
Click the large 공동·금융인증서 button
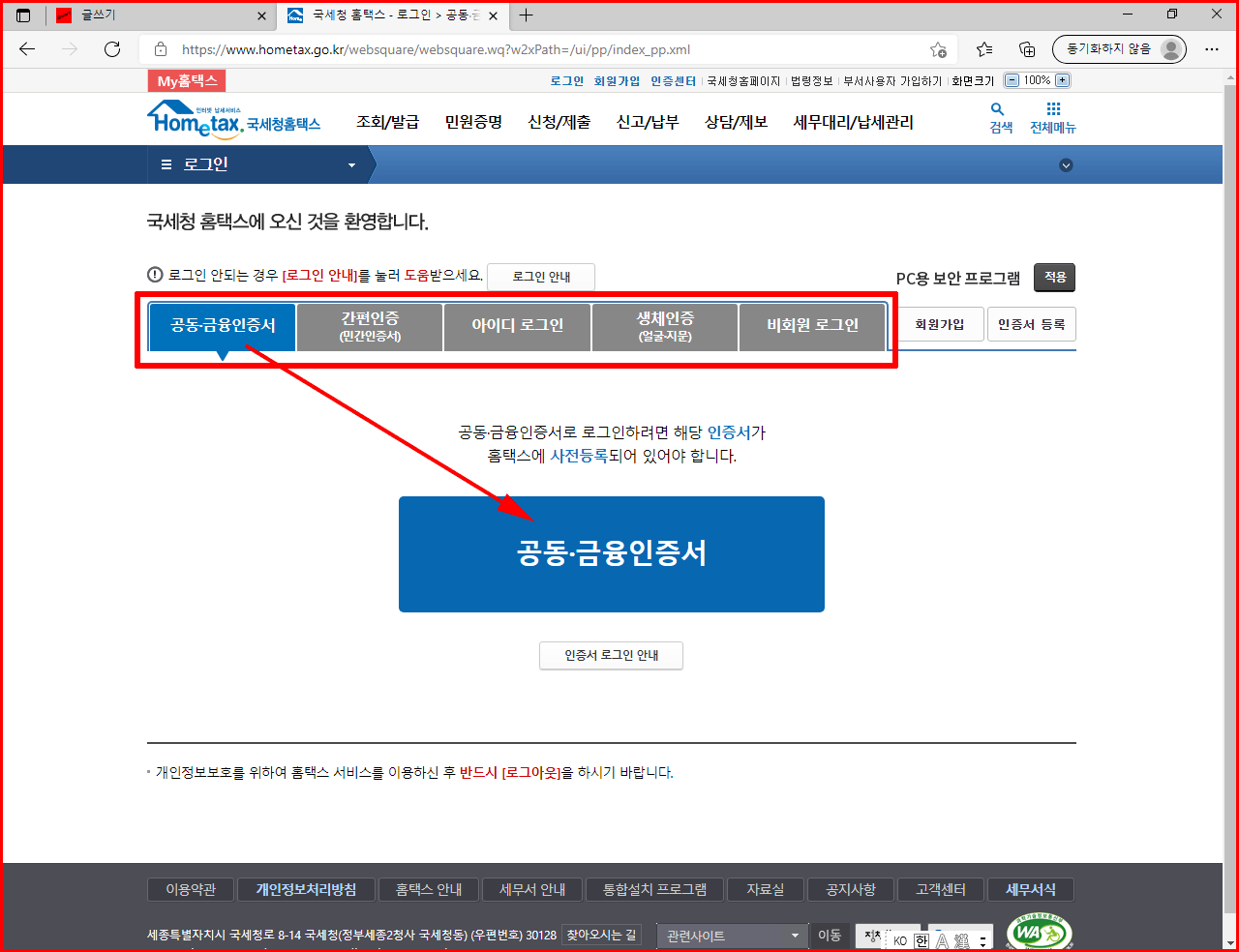pos(612,554)
